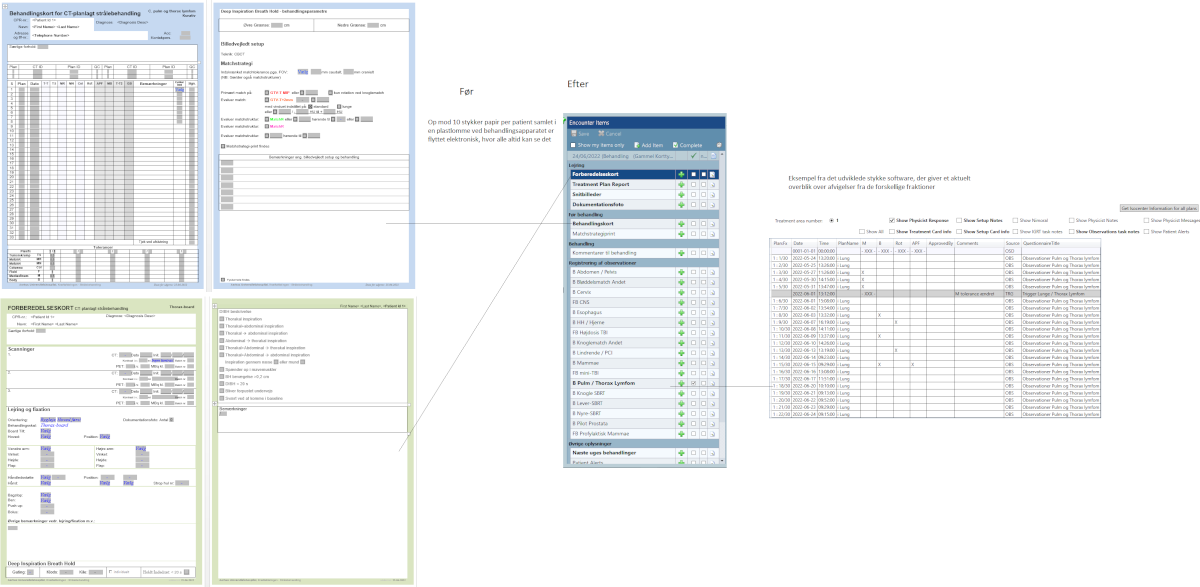Click the green plus for B Cervix
1200x587 pixels.
click(x=681, y=292)
